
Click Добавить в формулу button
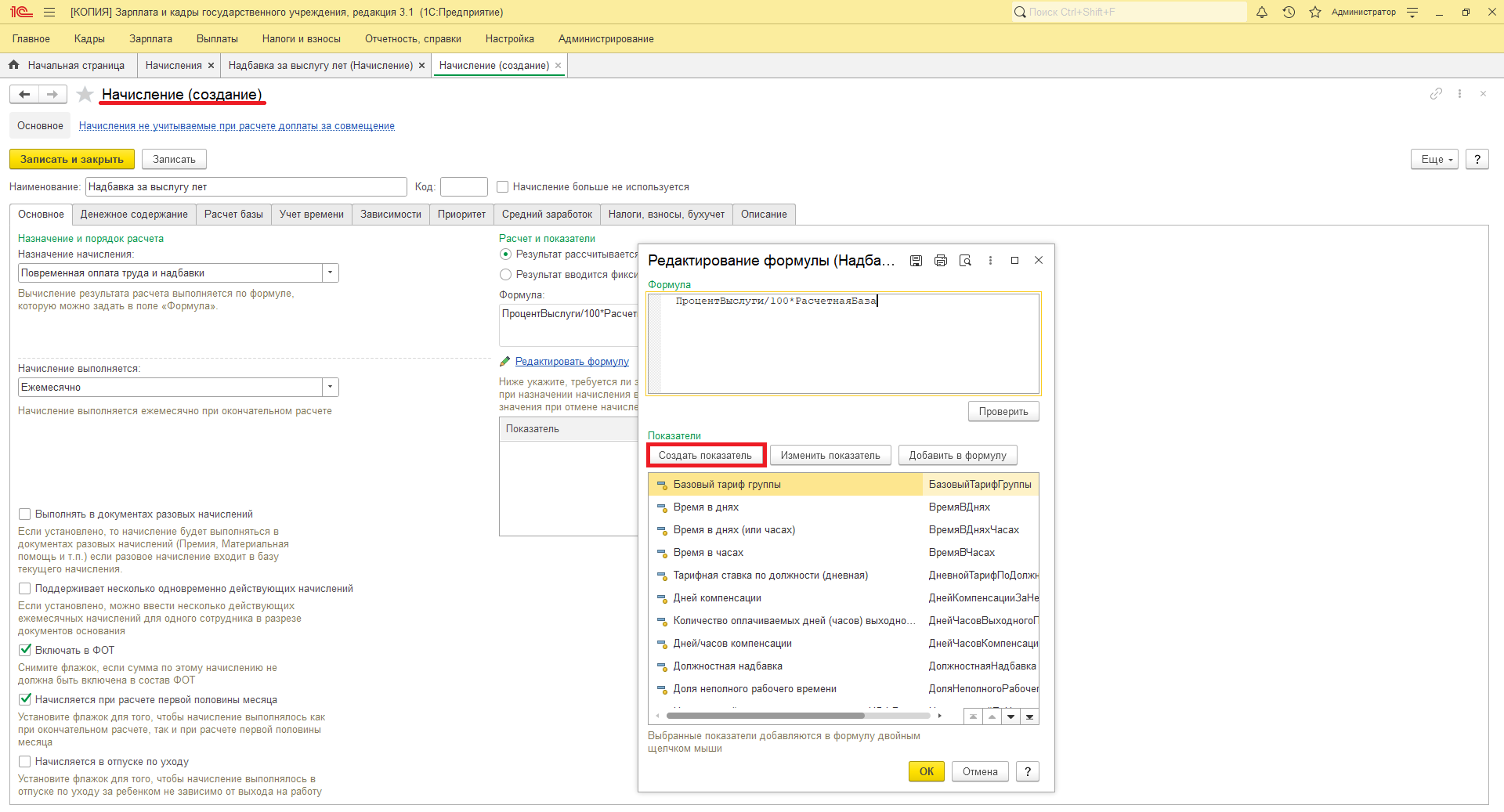957,456
